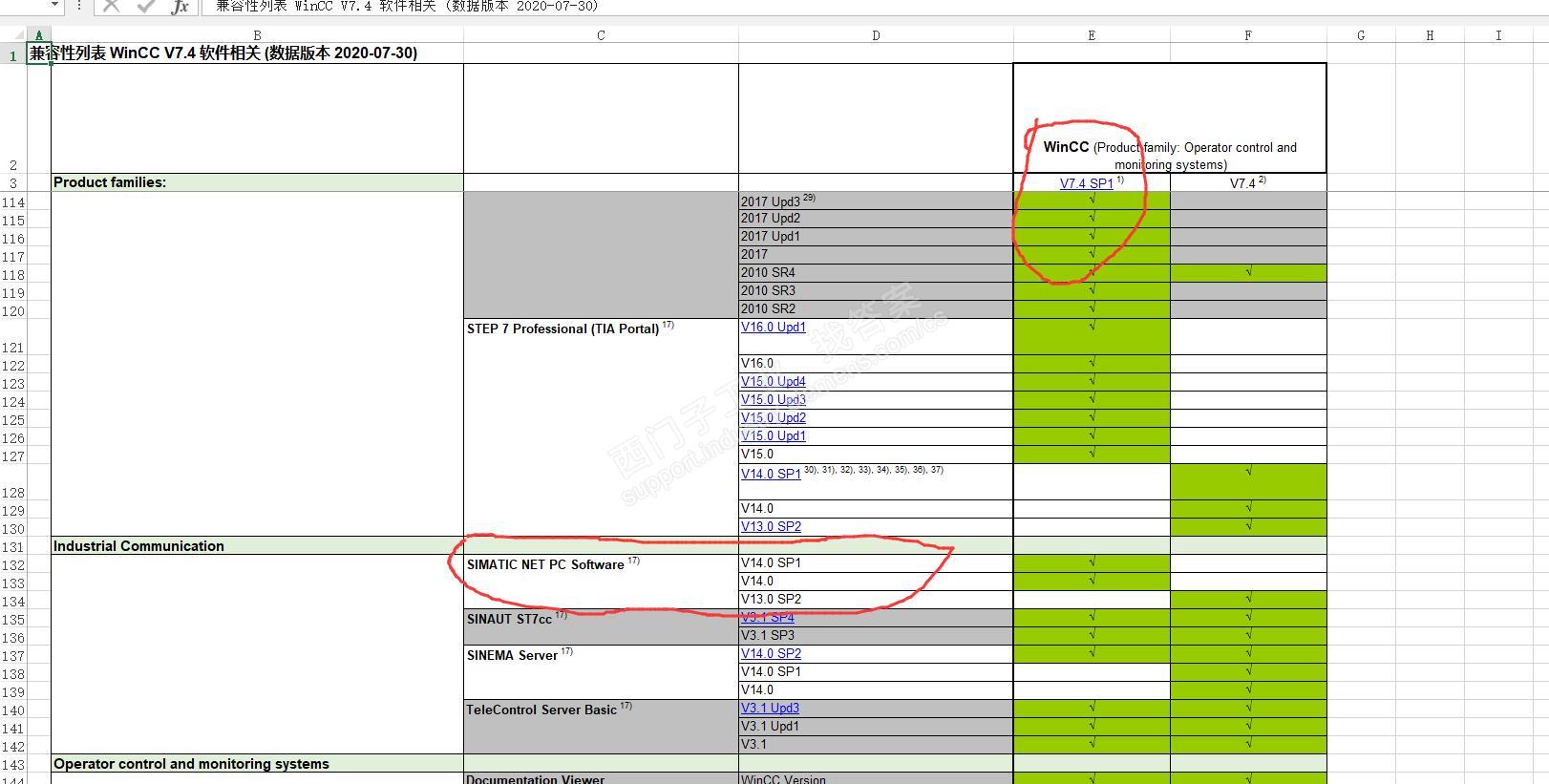Select row 143 header

click(x=13, y=764)
